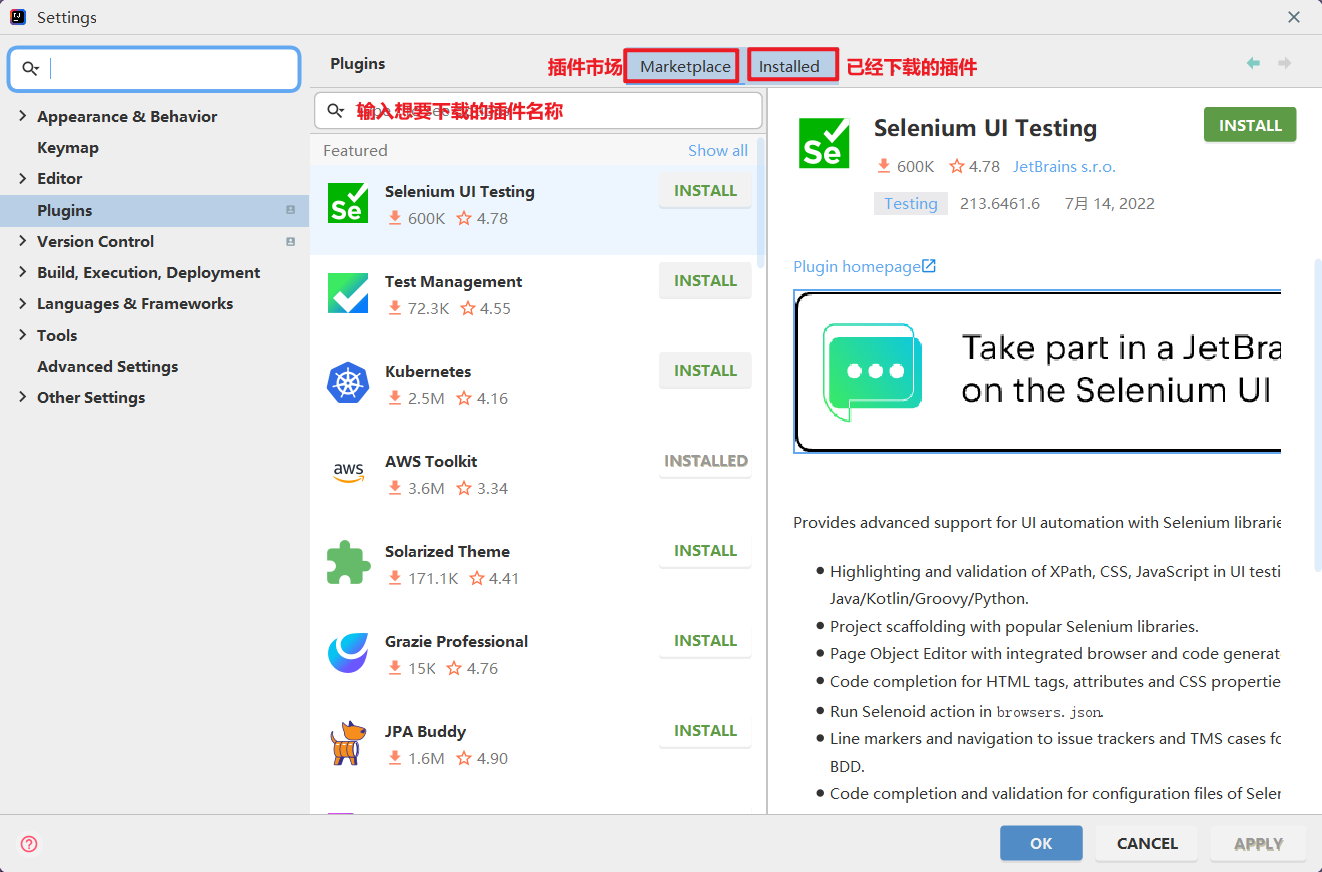Click the Kubernetes wheel icon
The image size is (1322, 872).
(348, 383)
